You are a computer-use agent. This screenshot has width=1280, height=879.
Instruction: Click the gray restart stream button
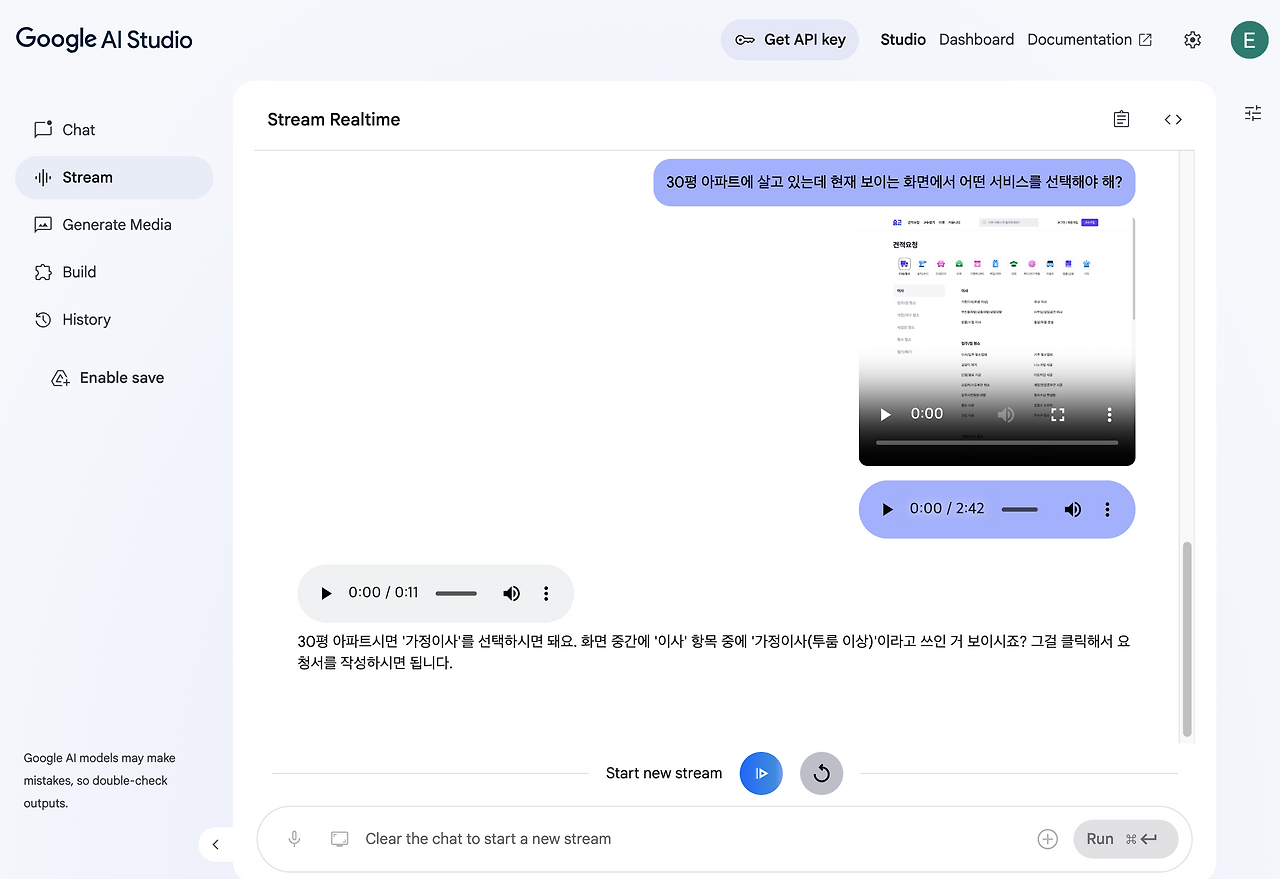point(822,773)
